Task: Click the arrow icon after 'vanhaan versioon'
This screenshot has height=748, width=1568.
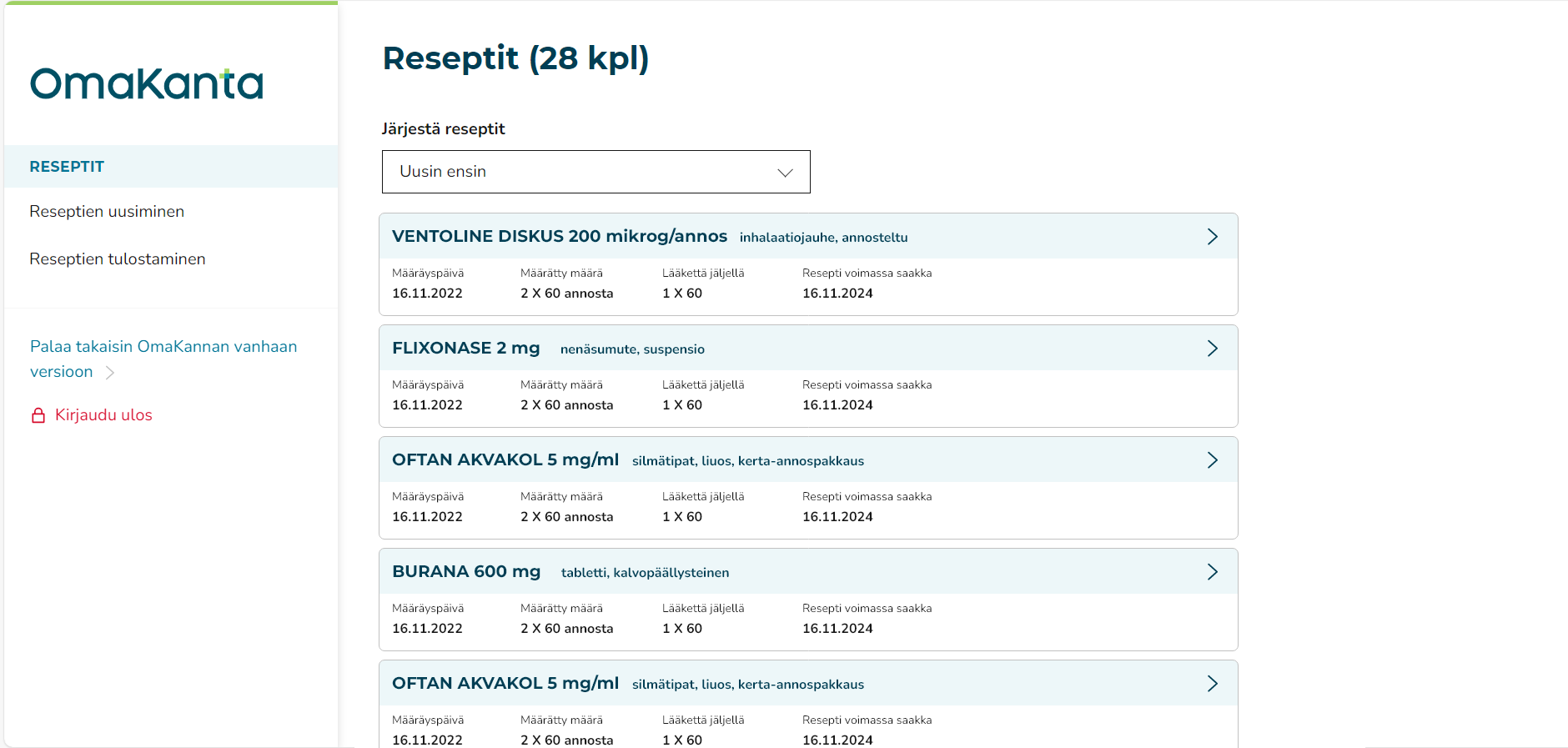Action: [109, 373]
